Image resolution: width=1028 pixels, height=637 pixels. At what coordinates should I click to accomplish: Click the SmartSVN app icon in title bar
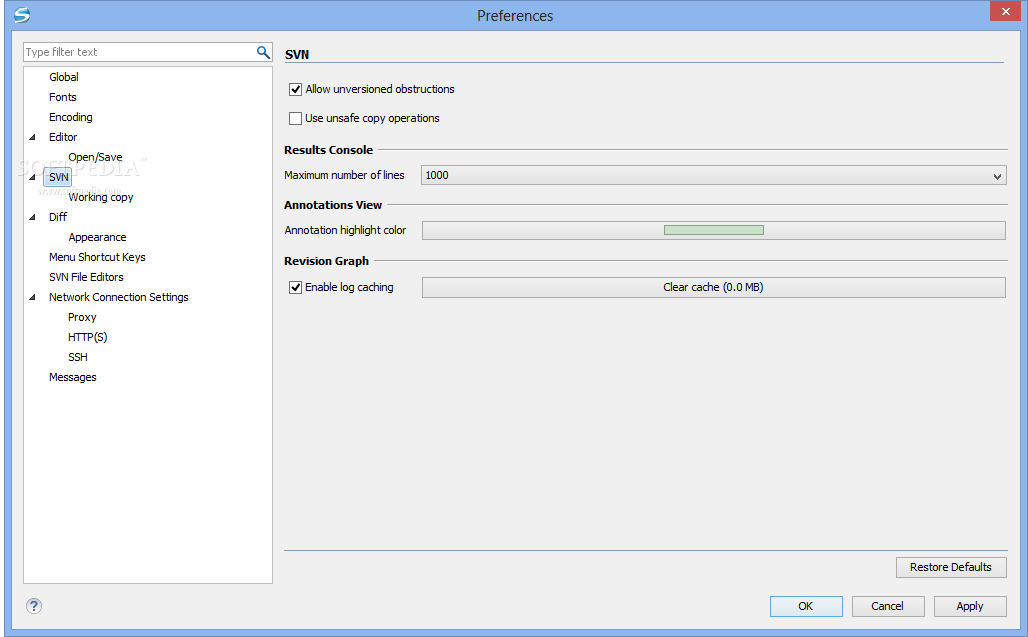[22, 15]
